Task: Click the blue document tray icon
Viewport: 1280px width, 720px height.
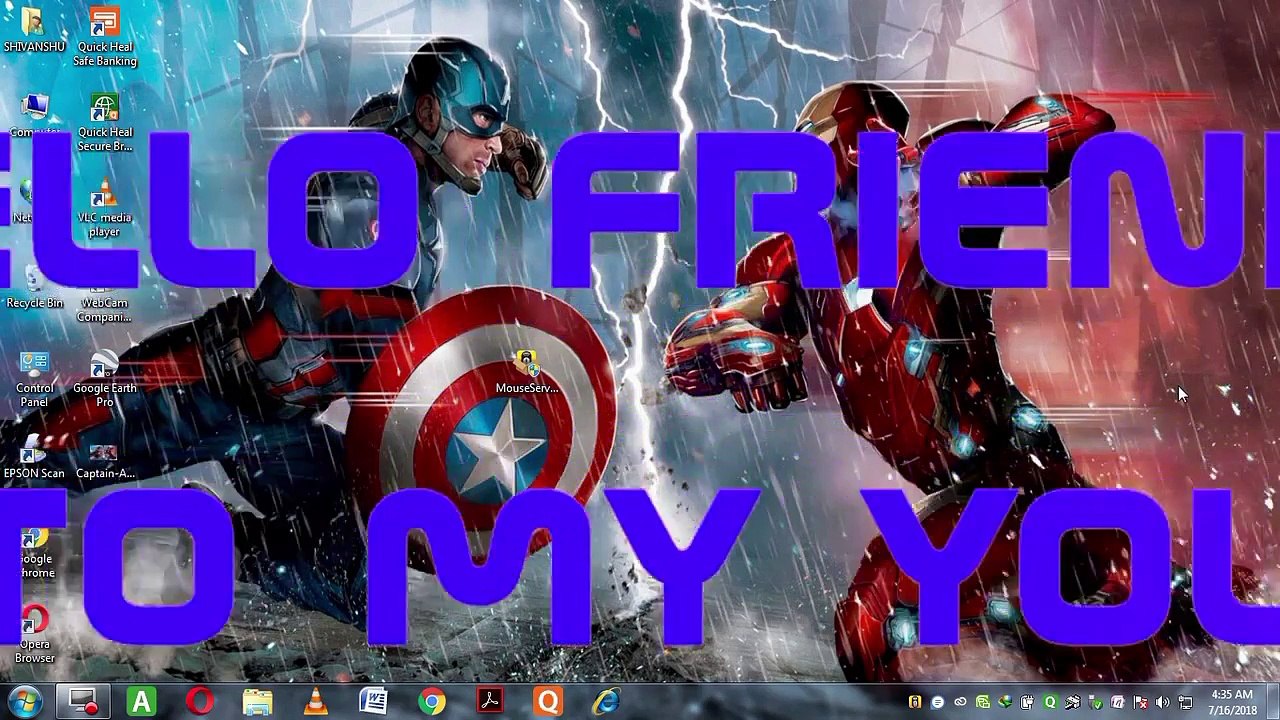Action: click(937, 703)
